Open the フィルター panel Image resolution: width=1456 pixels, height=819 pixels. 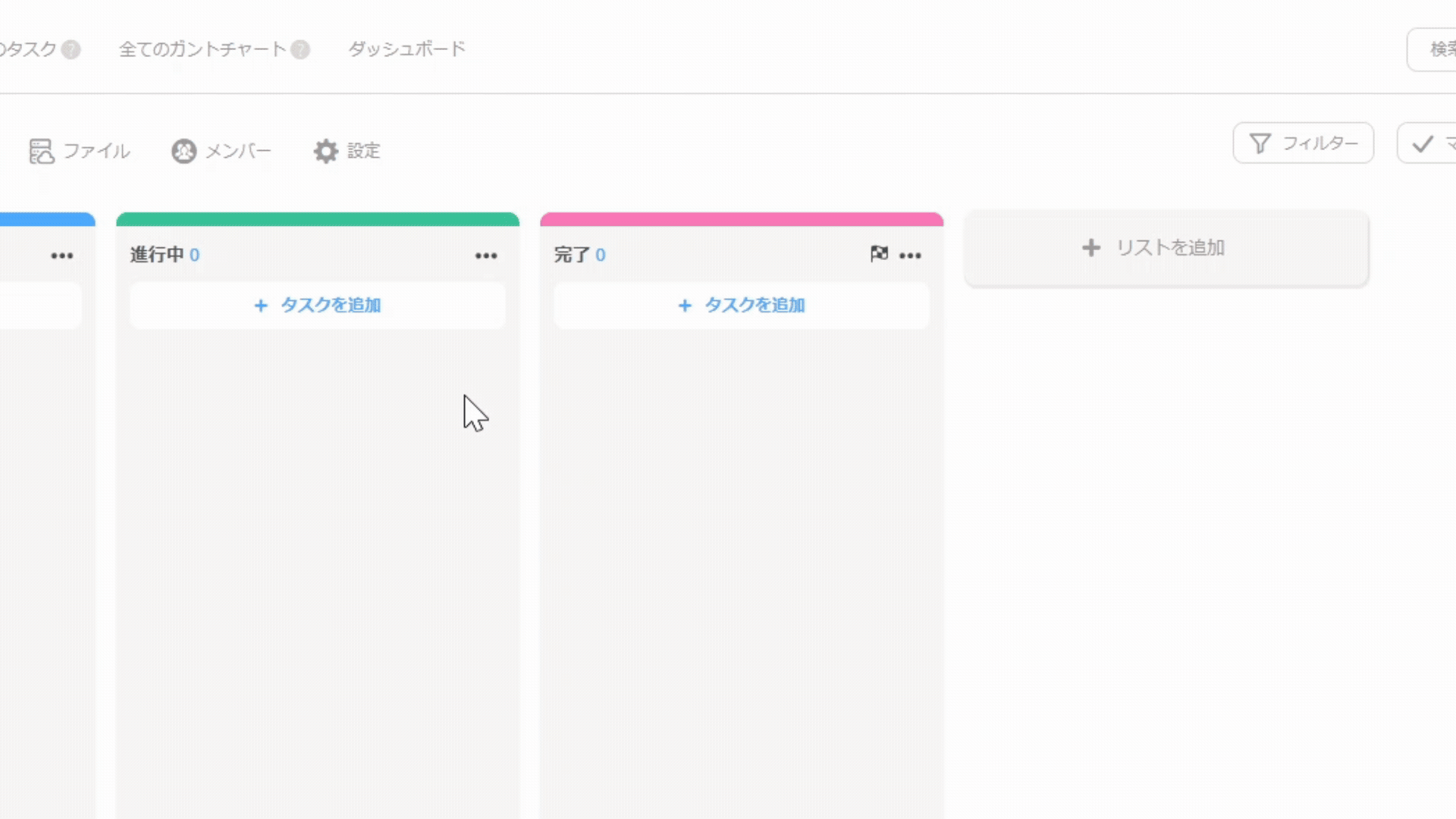click(x=1303, y=143)
